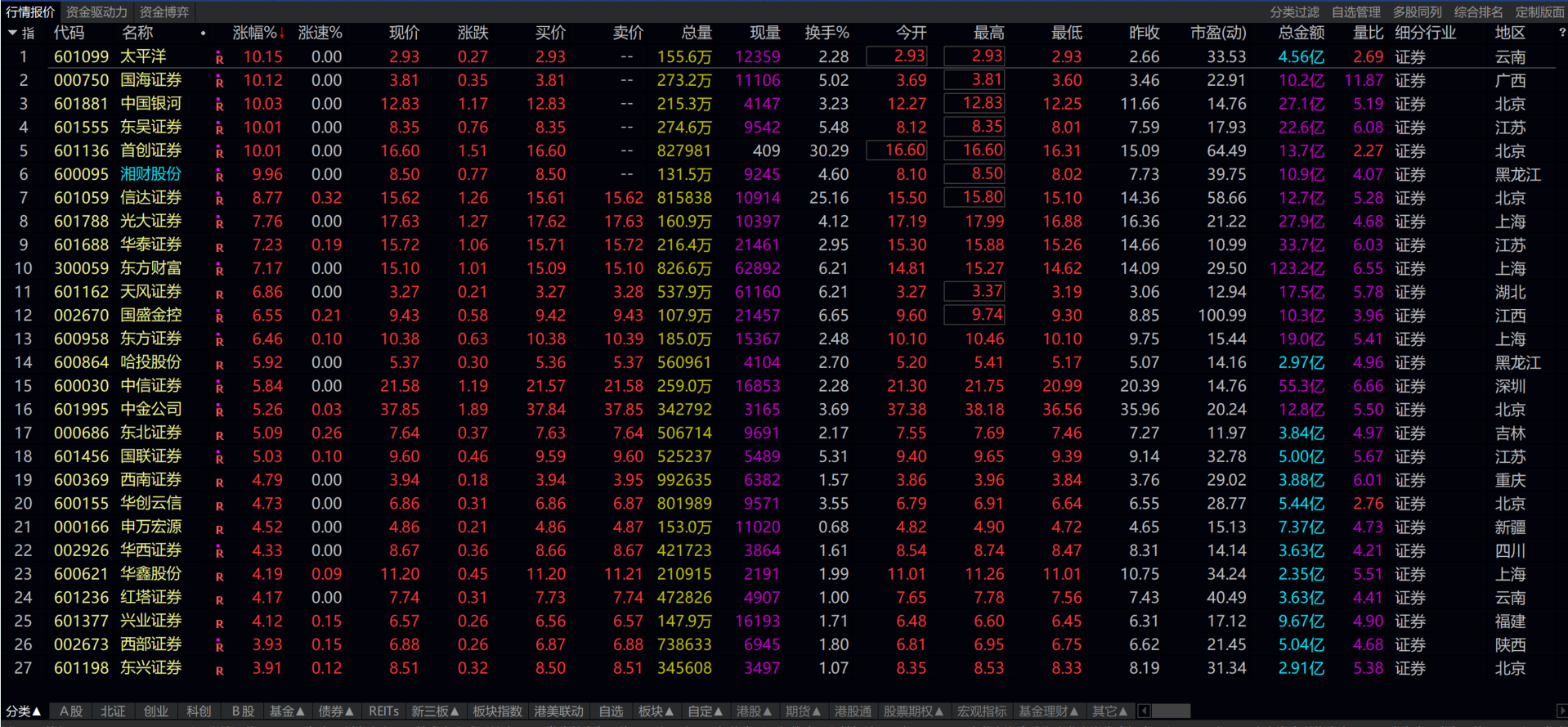Select the 北证 bottom tab

(x=113, y=711)
